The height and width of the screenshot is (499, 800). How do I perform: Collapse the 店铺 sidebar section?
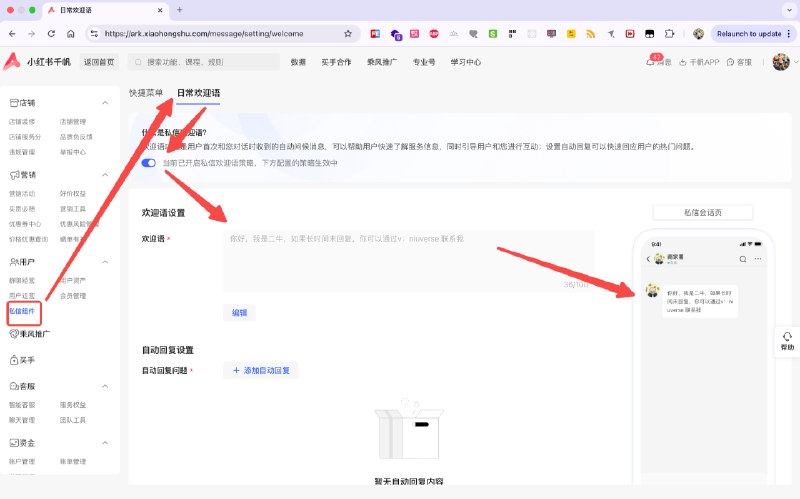coord(105,103)
